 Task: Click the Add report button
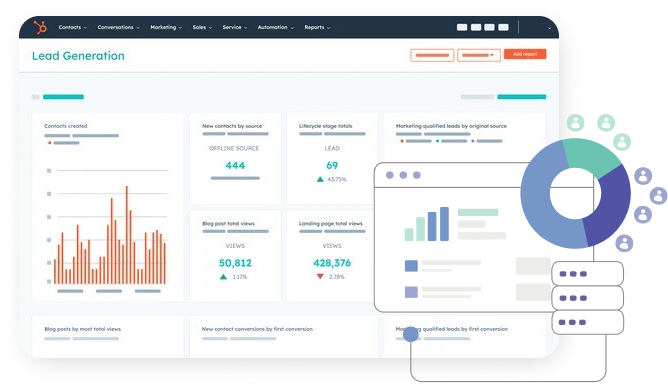pos(525,55)
